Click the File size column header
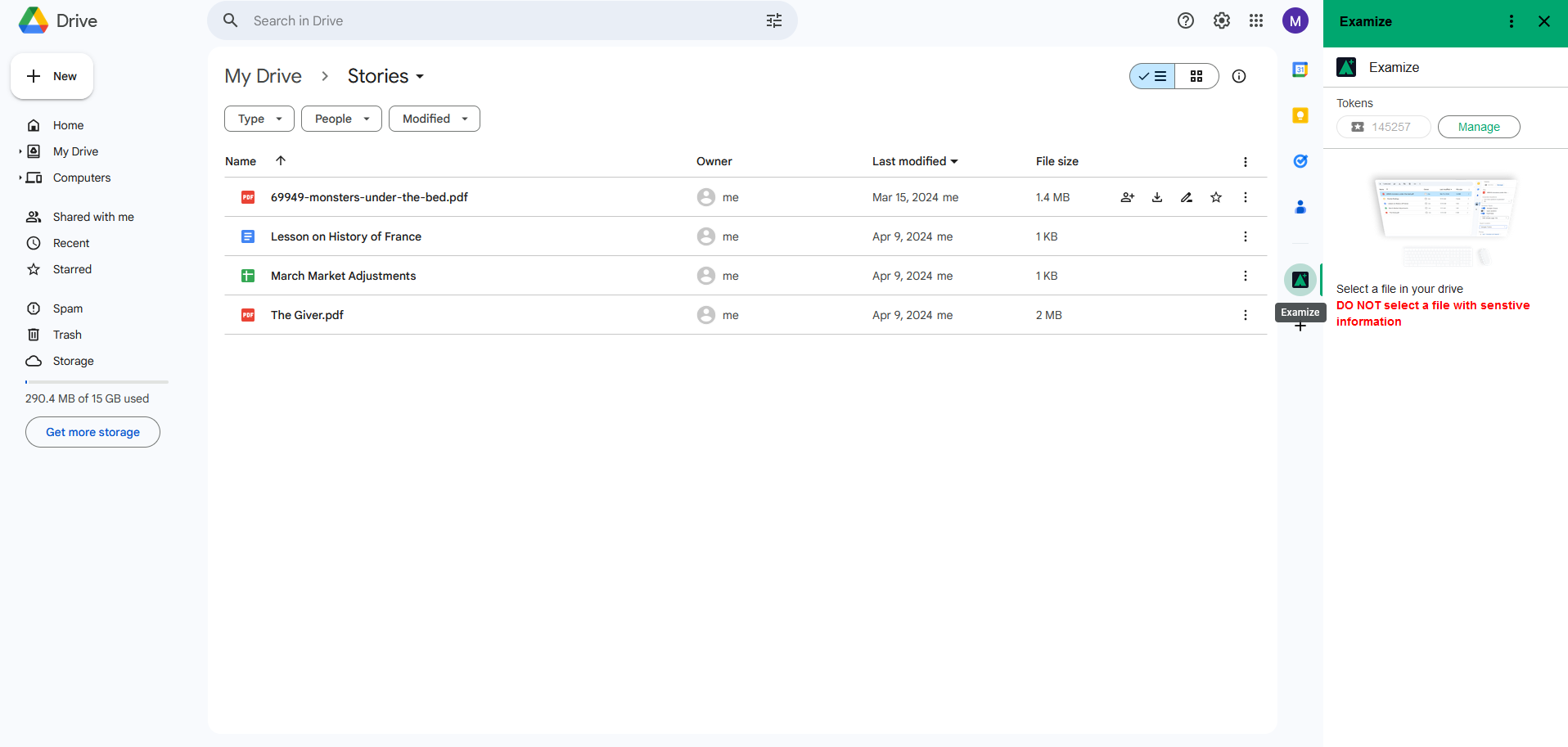1568x747 pixels. 1057,161
